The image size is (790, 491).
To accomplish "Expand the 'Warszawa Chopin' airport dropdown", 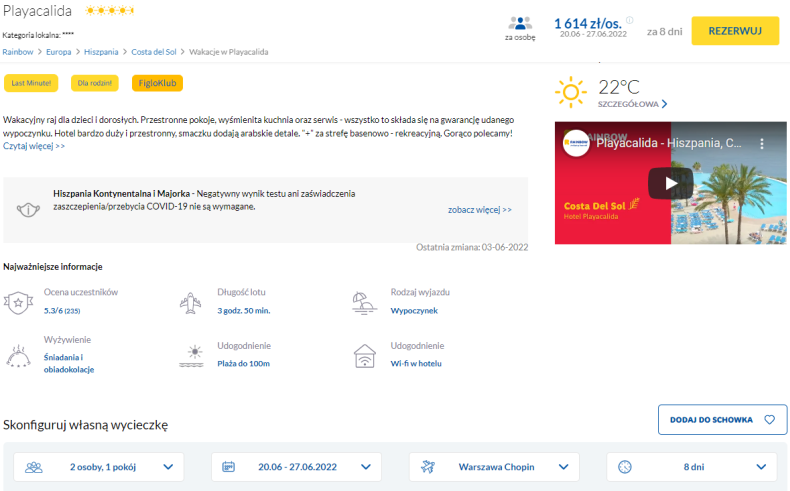I will pyautogui.click(x=494, y=467).
